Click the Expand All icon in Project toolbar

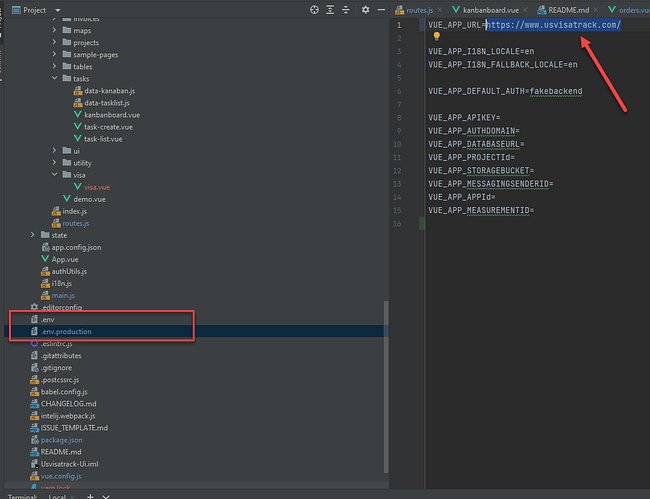tap(330, 10)
